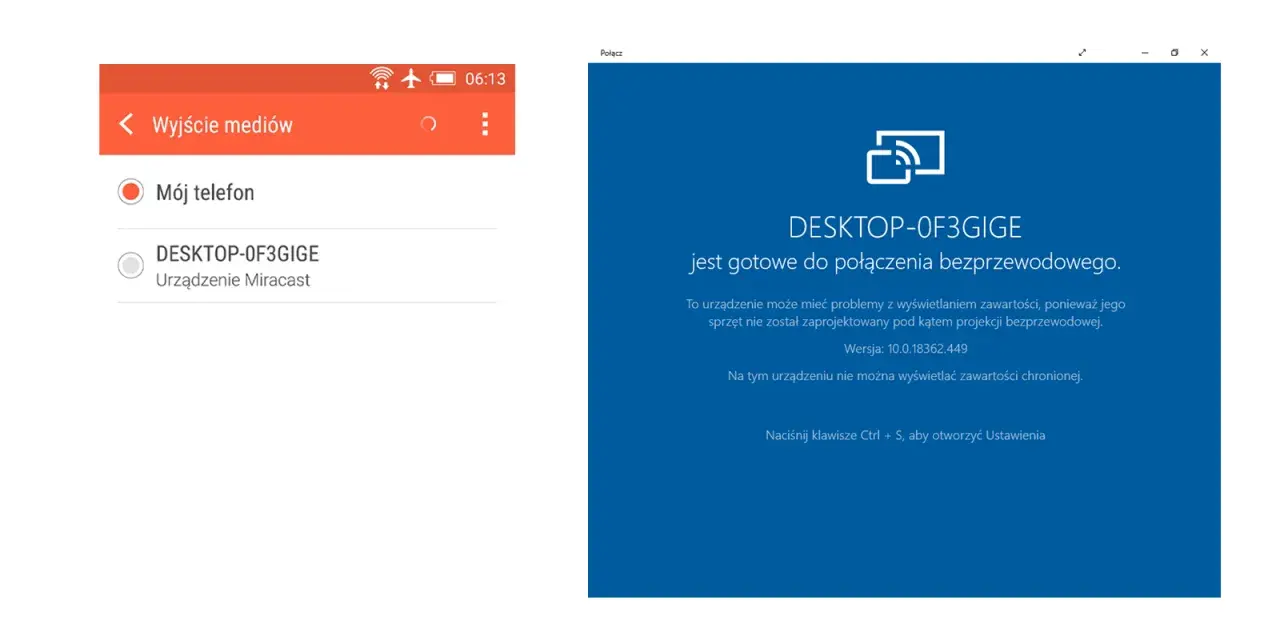Click the To urządzenie może mieć problemy warning
This screenshot has height=640, width=1280.
coord(905,313)
